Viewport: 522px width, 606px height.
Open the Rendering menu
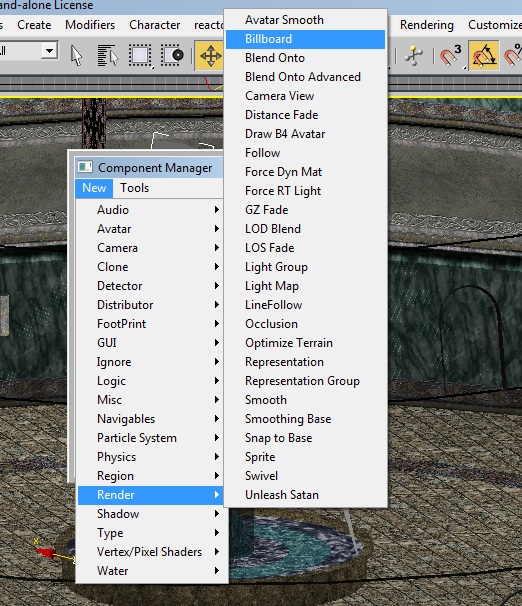[427, 25]
